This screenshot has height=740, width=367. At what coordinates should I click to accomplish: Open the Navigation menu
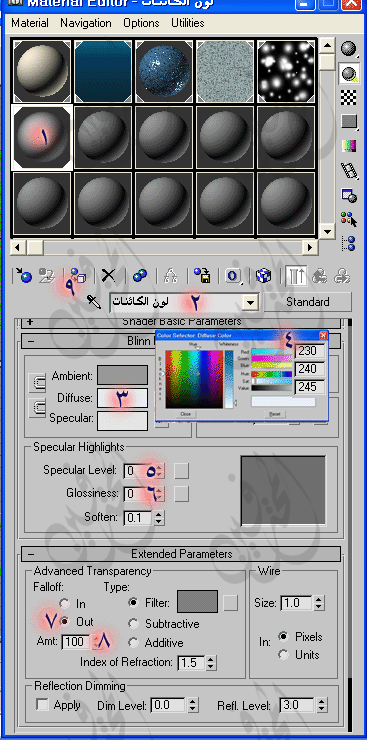coord(86,23)
